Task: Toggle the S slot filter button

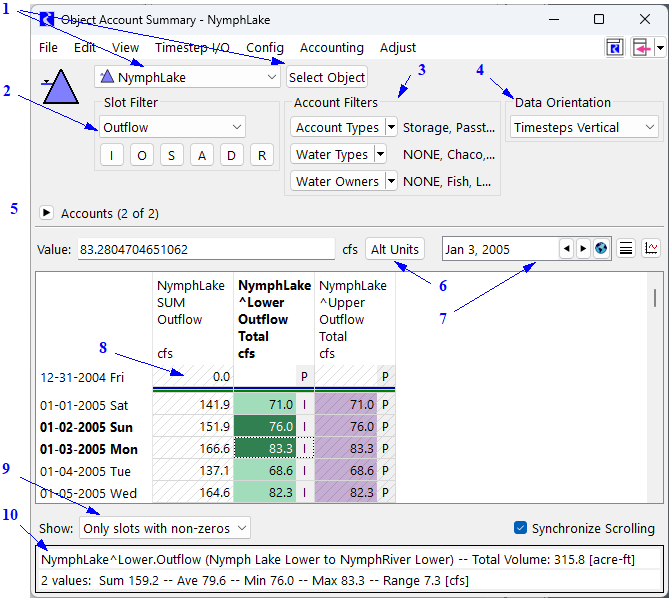Action: coord(172,154)
